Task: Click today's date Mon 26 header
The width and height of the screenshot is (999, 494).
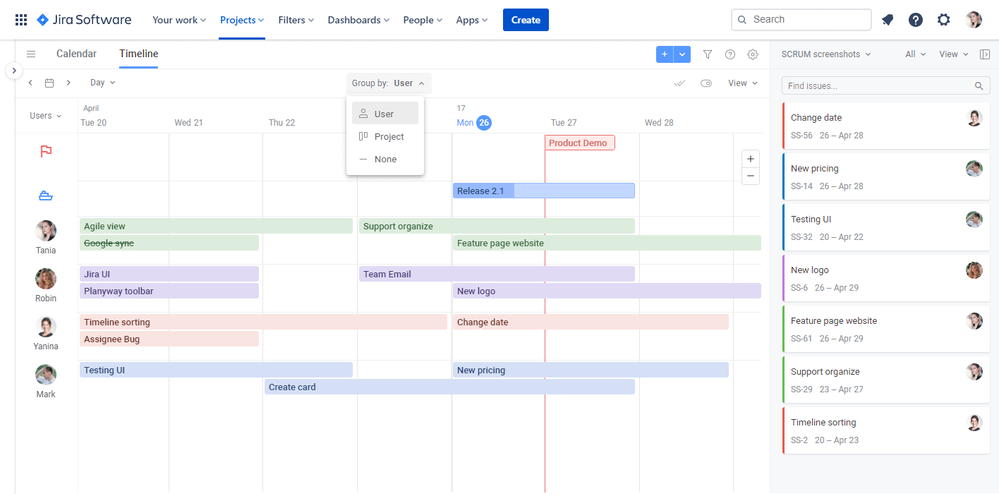Action: [x=474, y=122]
